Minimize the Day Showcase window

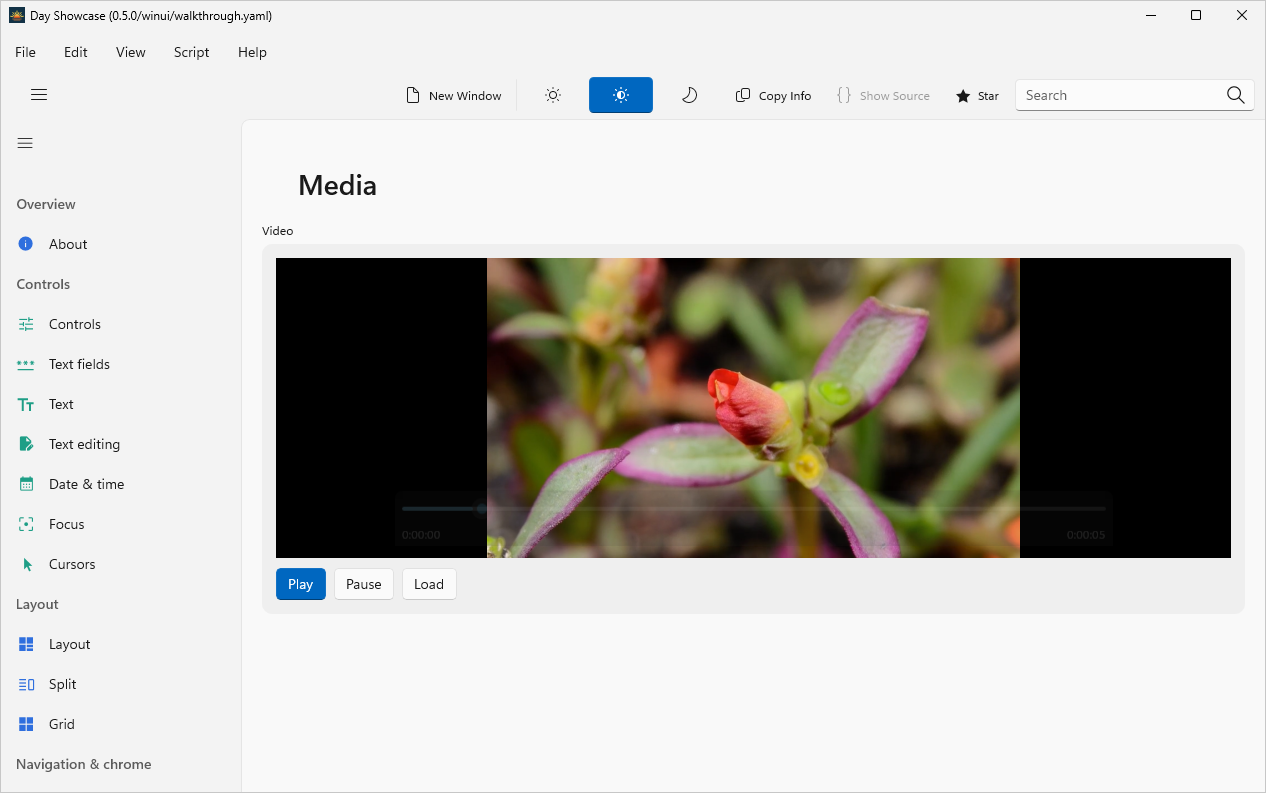pyautogui.click(x=1149, y=15)
